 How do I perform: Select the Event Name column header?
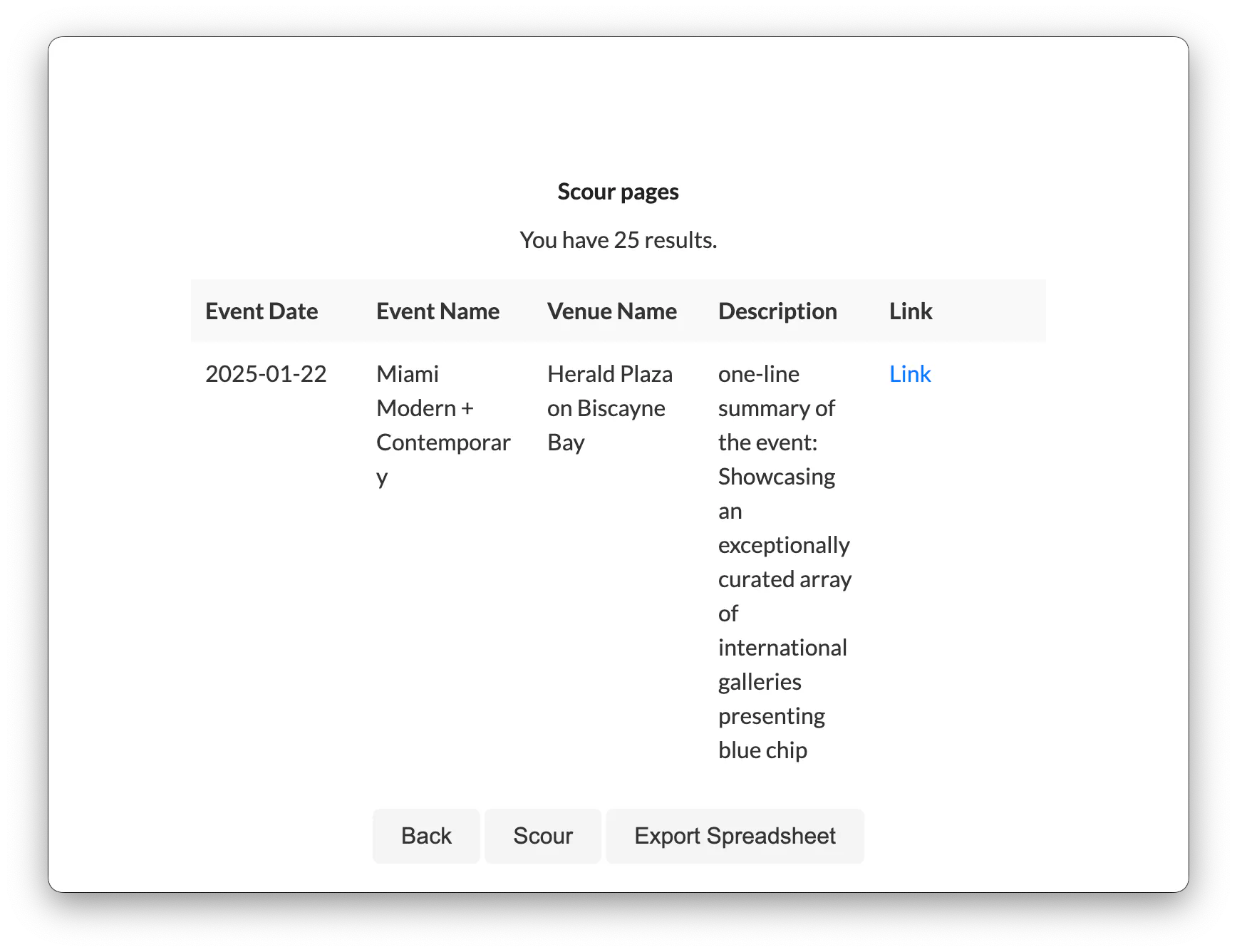point(438,311)
